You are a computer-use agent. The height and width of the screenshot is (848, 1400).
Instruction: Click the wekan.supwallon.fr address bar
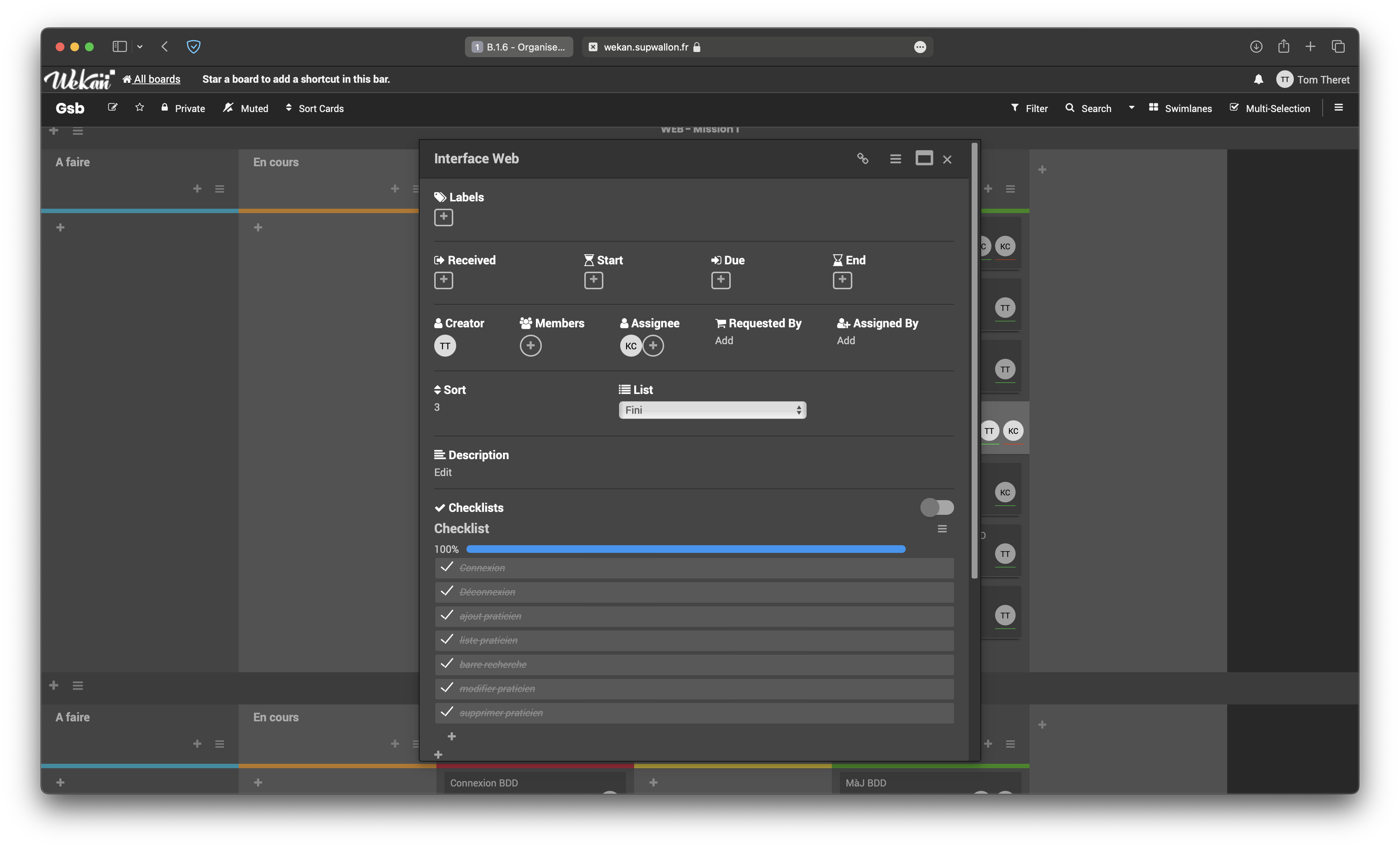point(757,47)
